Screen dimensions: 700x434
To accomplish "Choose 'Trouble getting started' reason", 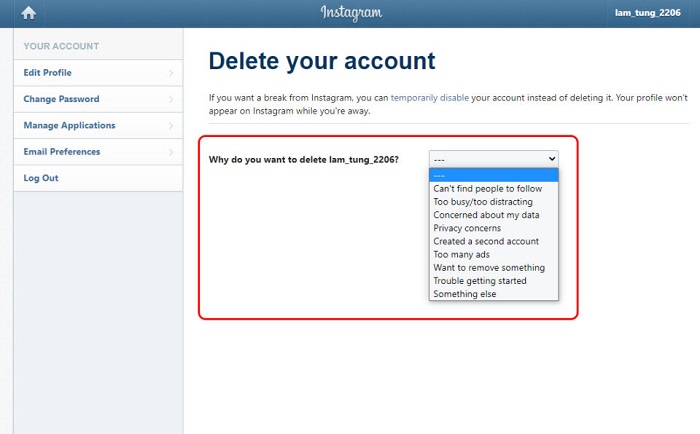I will coord(480,281).
